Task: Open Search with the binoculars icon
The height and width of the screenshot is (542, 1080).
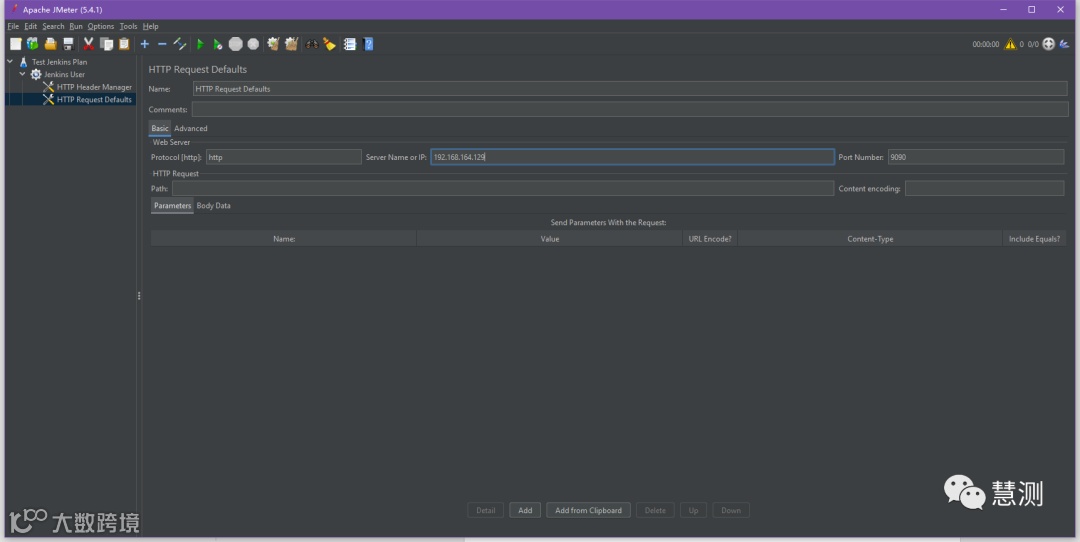Action: point(312,44)
